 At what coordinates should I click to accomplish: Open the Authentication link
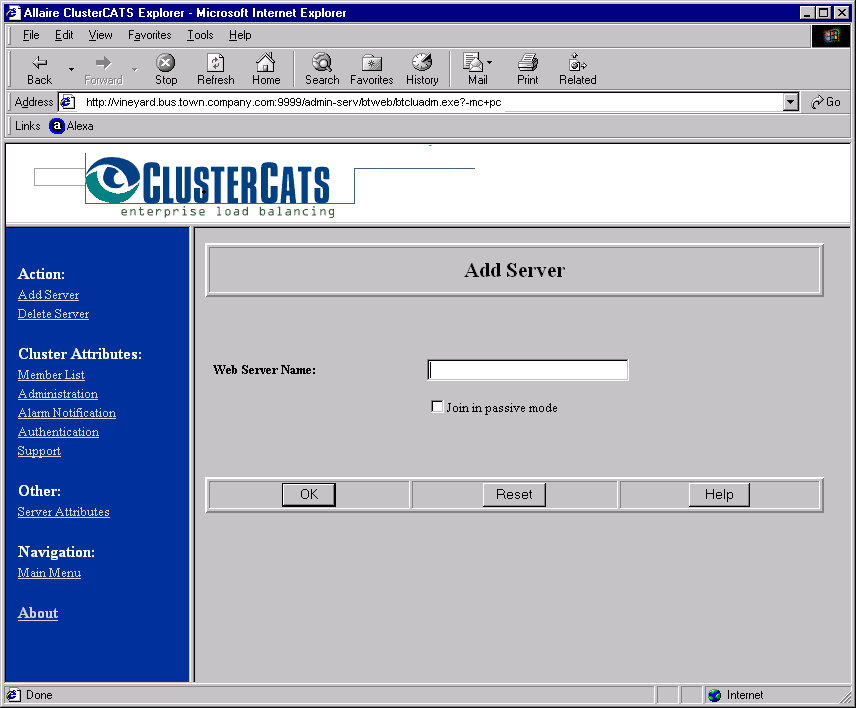coord(58,432)
